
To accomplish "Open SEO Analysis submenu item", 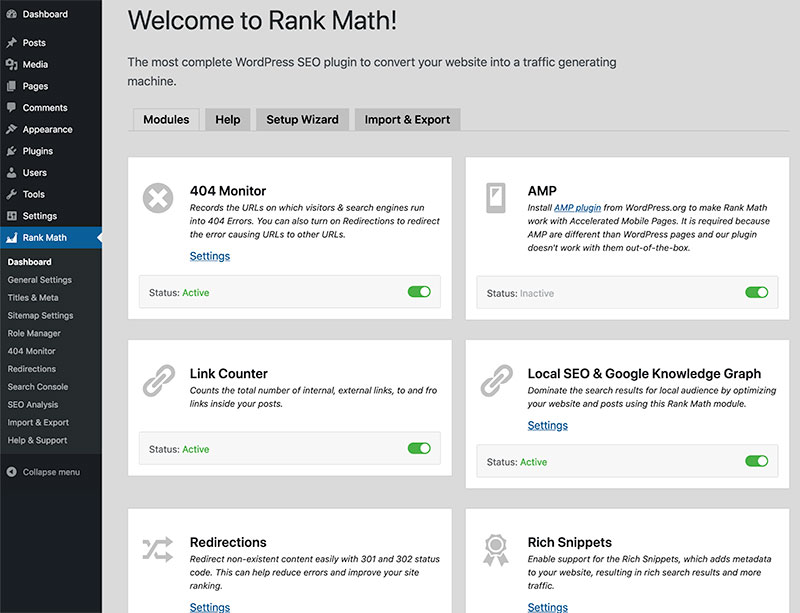I will click(x=33, y=404).
